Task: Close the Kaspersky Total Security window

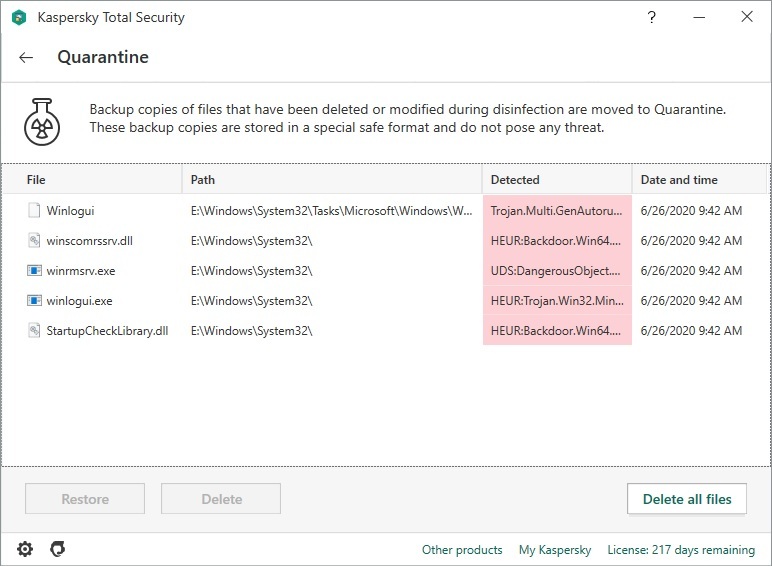Action: [747, 17]
